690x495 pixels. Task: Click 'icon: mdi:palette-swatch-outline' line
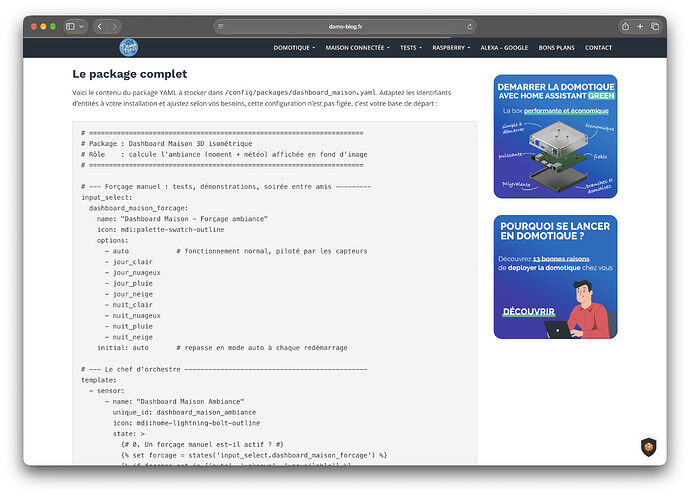click(161, 230)
